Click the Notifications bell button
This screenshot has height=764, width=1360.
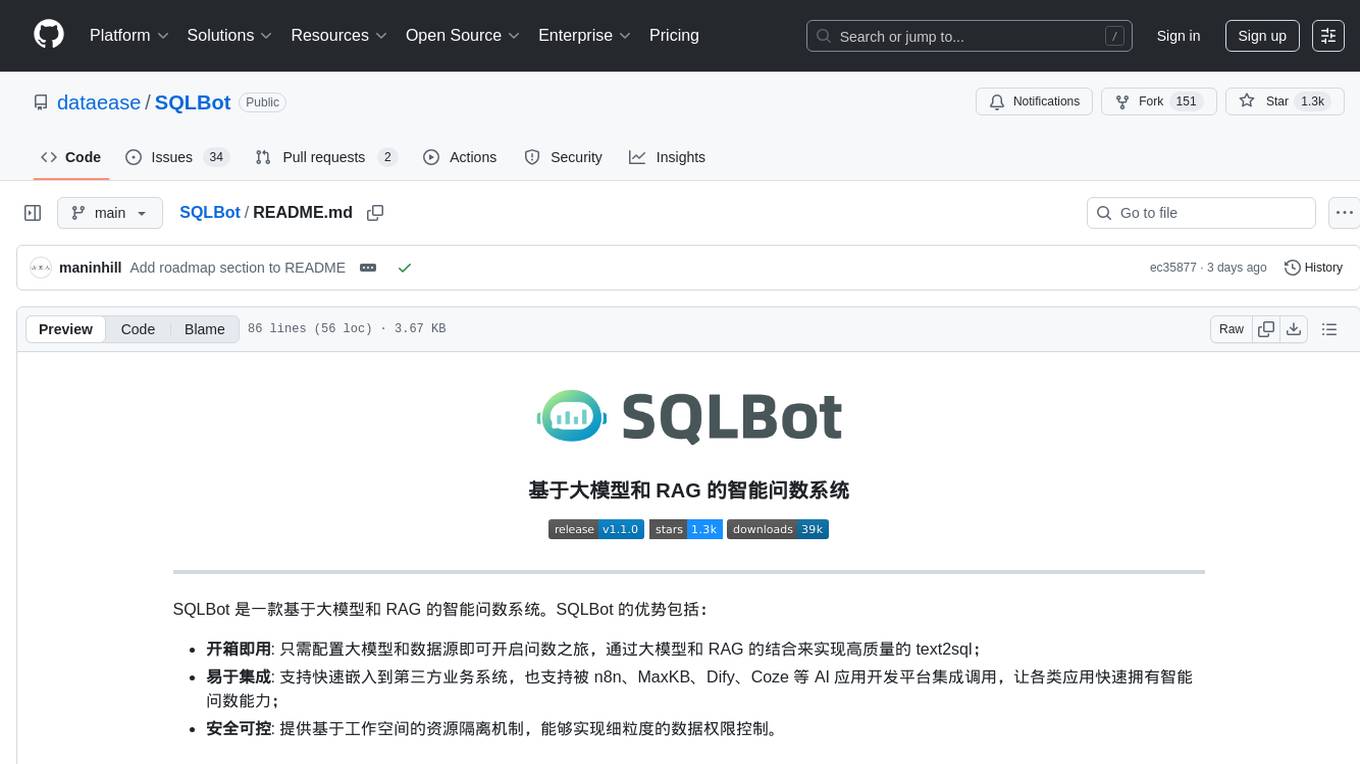[x=1034, y=102]
